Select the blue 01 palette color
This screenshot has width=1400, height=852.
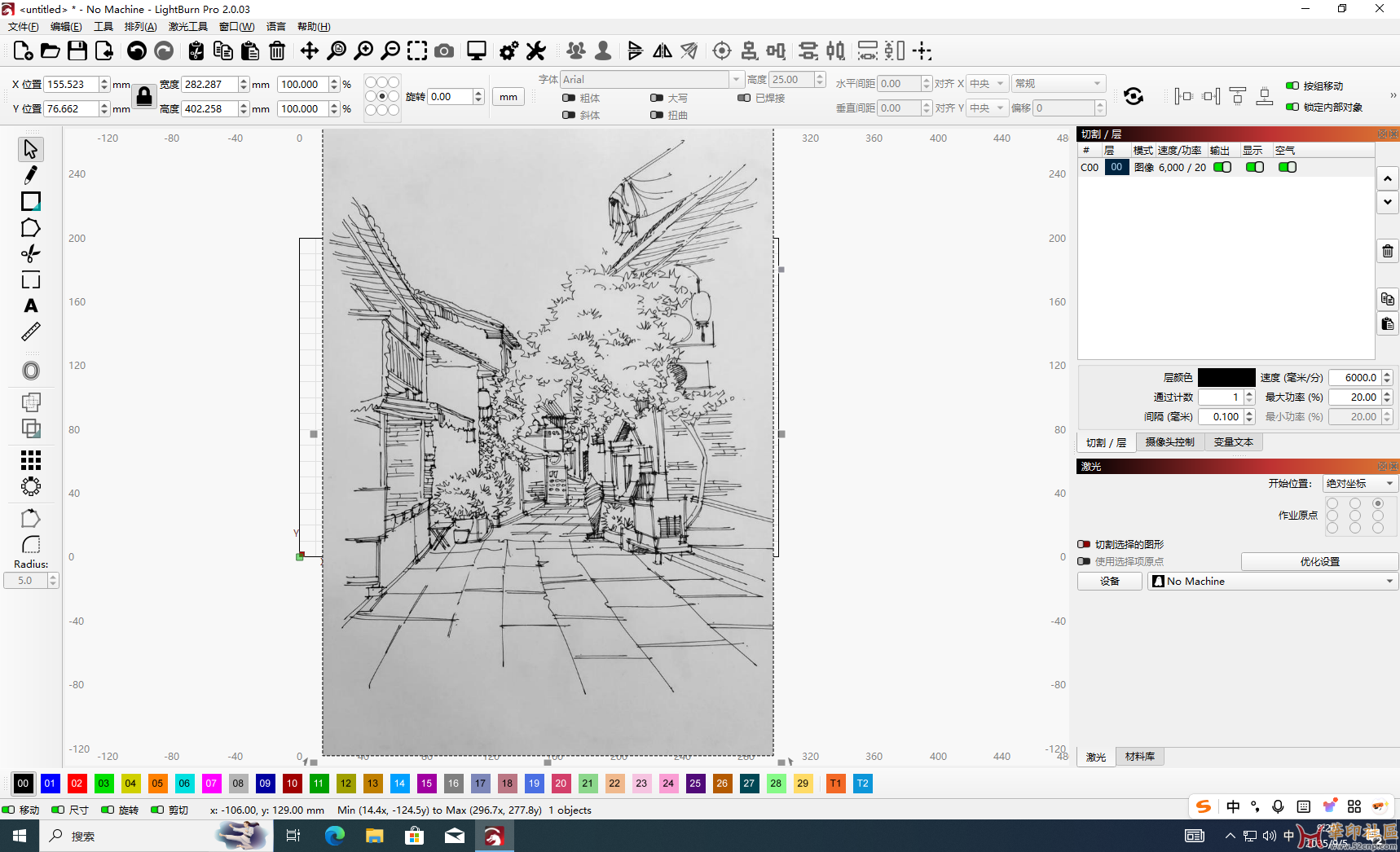50,783
